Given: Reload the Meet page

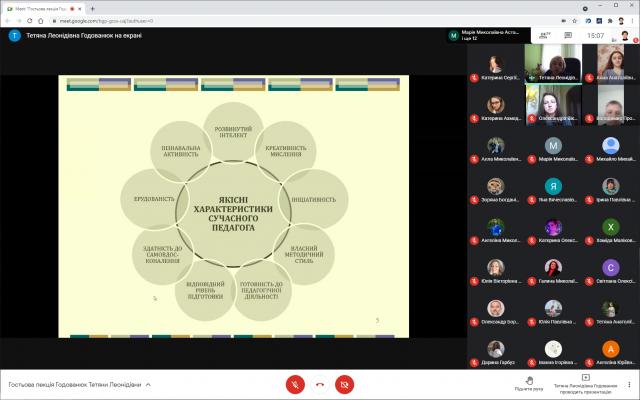Looking at the screenshot, I should tap(40, 21).
